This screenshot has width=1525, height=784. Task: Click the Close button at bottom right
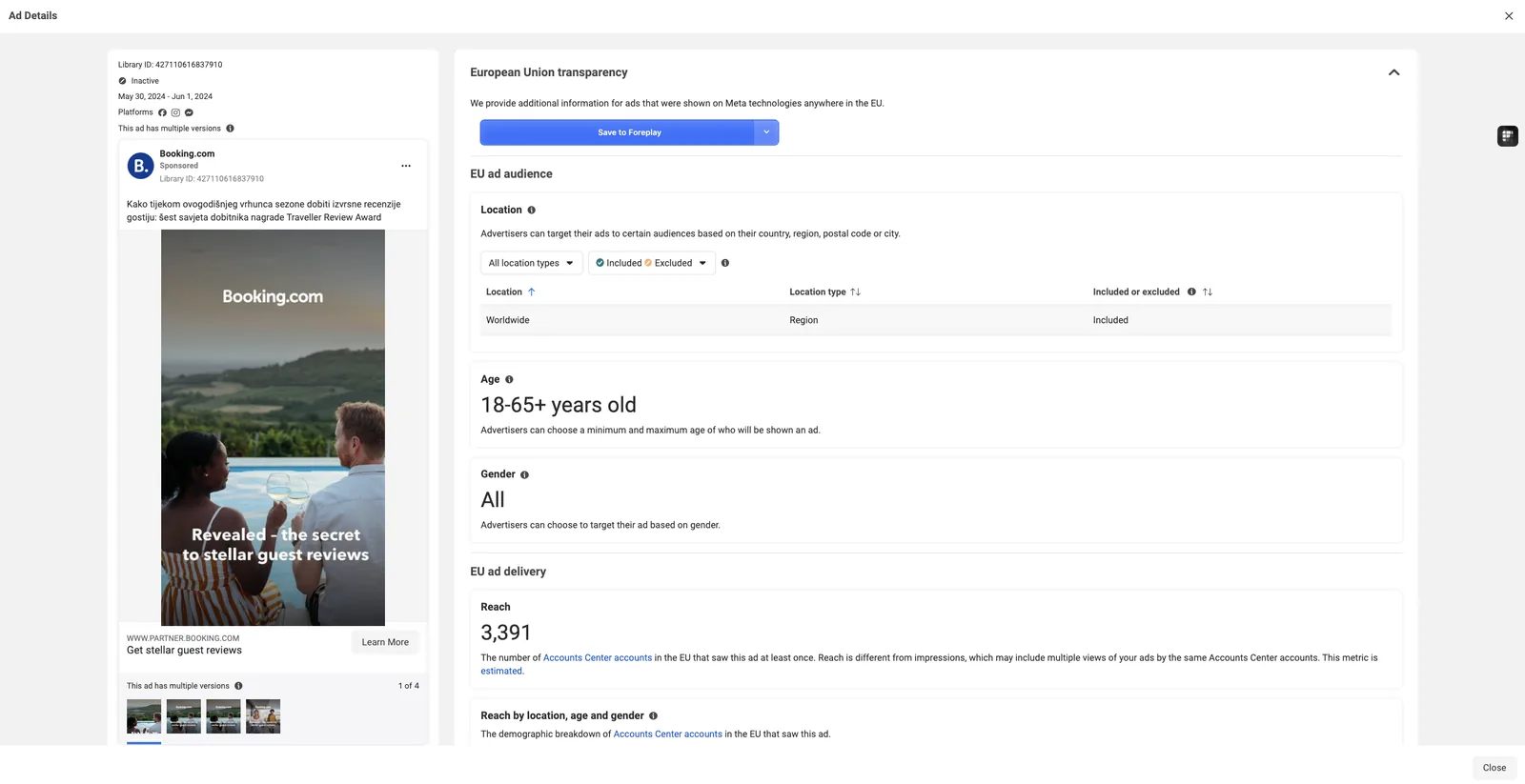(1494, 768)
